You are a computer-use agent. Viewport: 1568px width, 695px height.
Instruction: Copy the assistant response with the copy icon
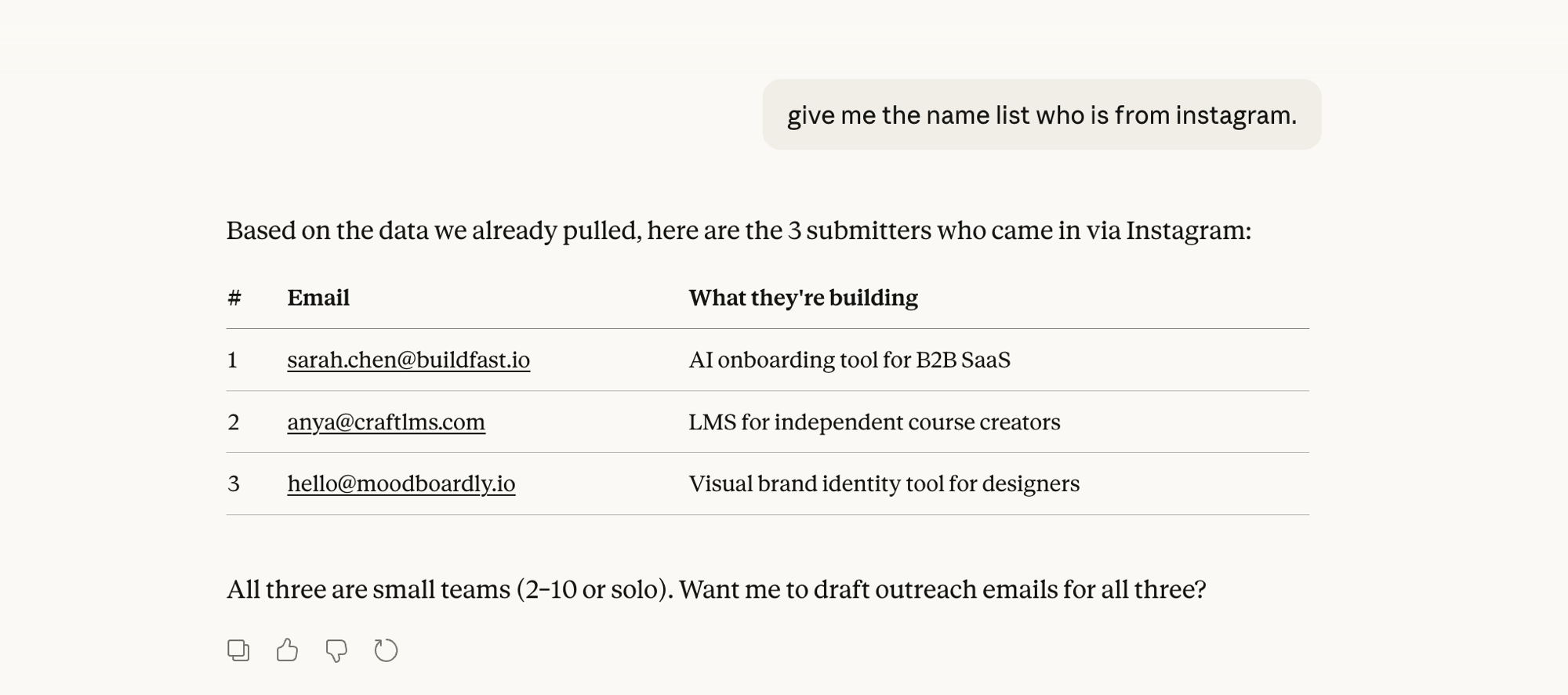[238, 650]
